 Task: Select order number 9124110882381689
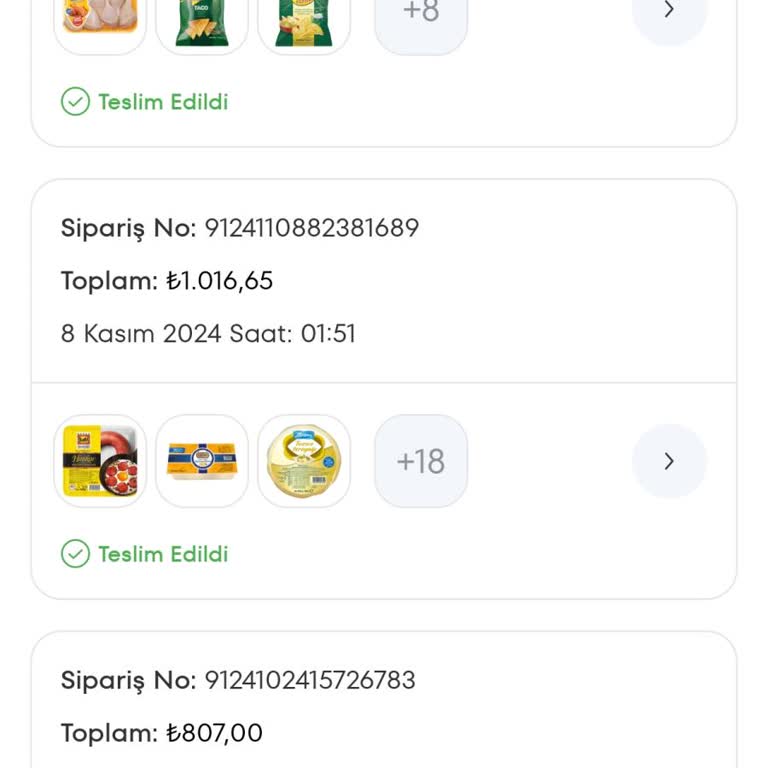click(x=311, y=228)
